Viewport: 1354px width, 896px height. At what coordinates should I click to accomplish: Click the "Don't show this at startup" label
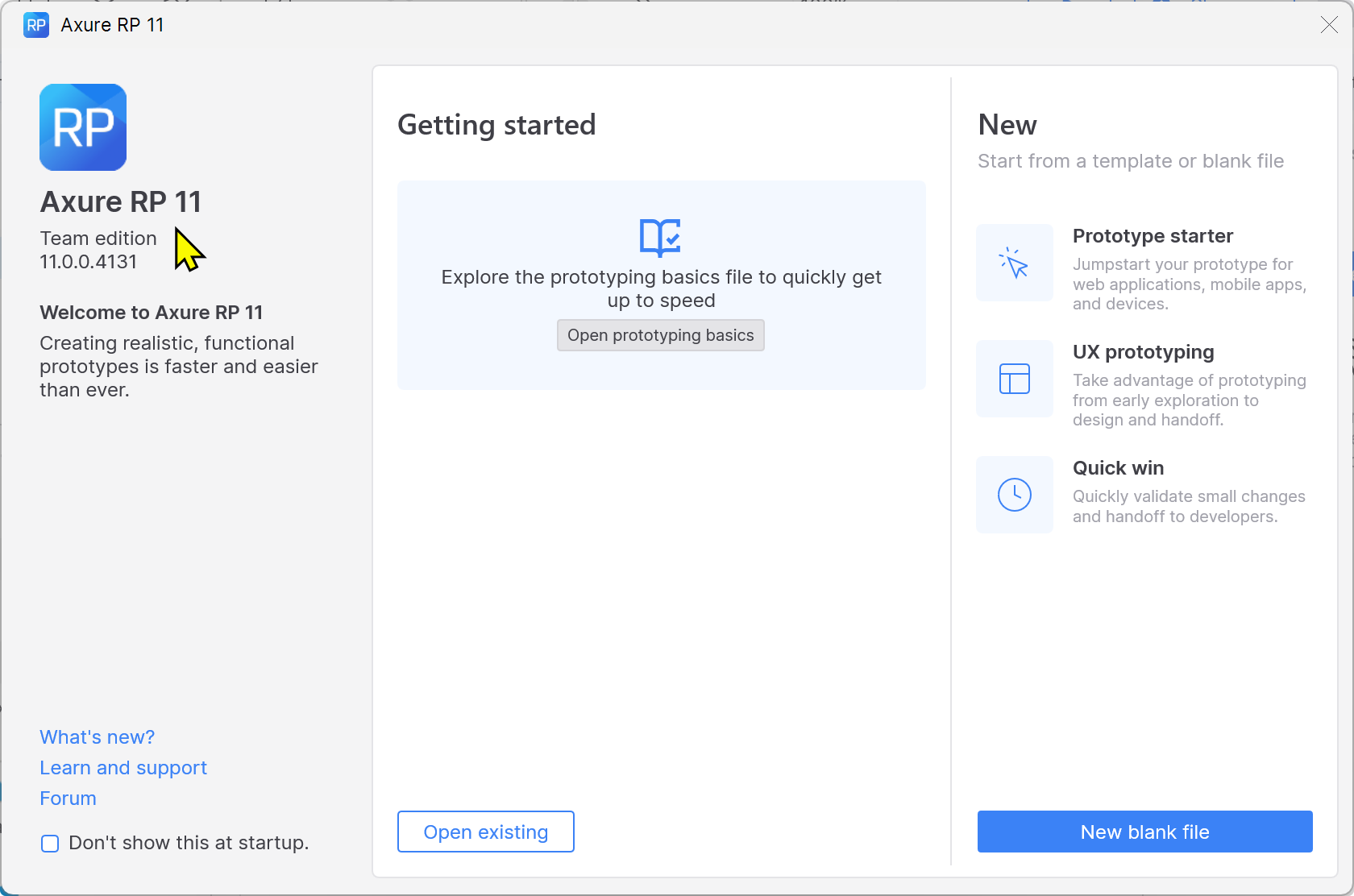coord(189,843)
